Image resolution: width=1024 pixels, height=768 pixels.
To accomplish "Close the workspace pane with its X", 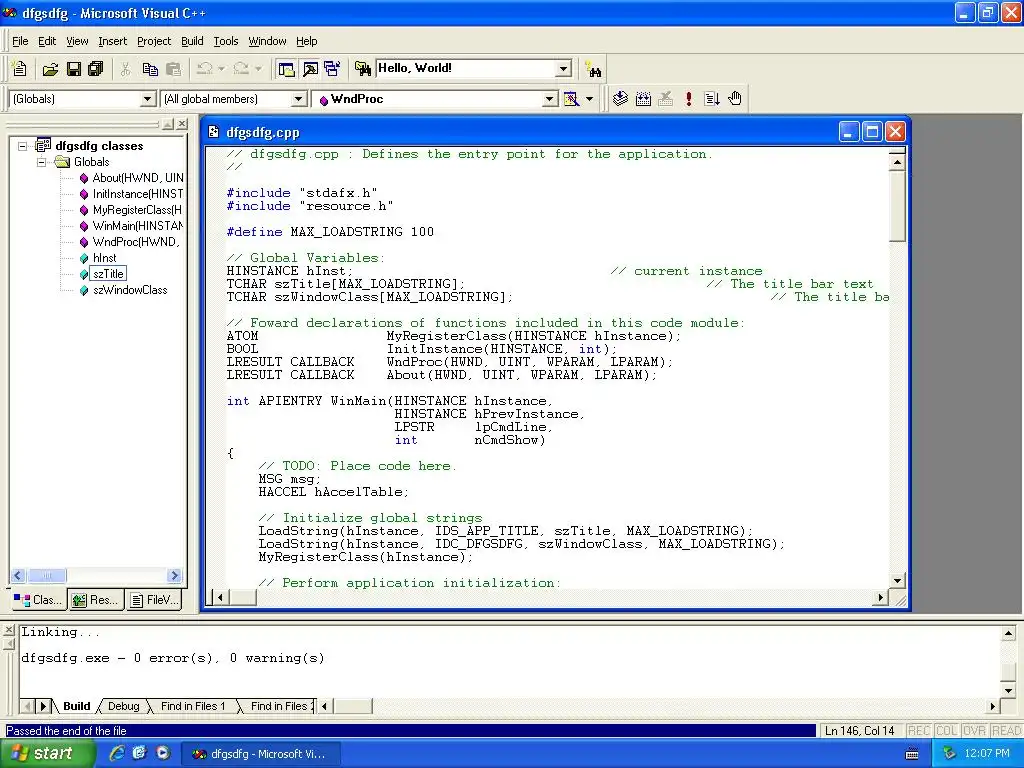I will click(182, 123).
